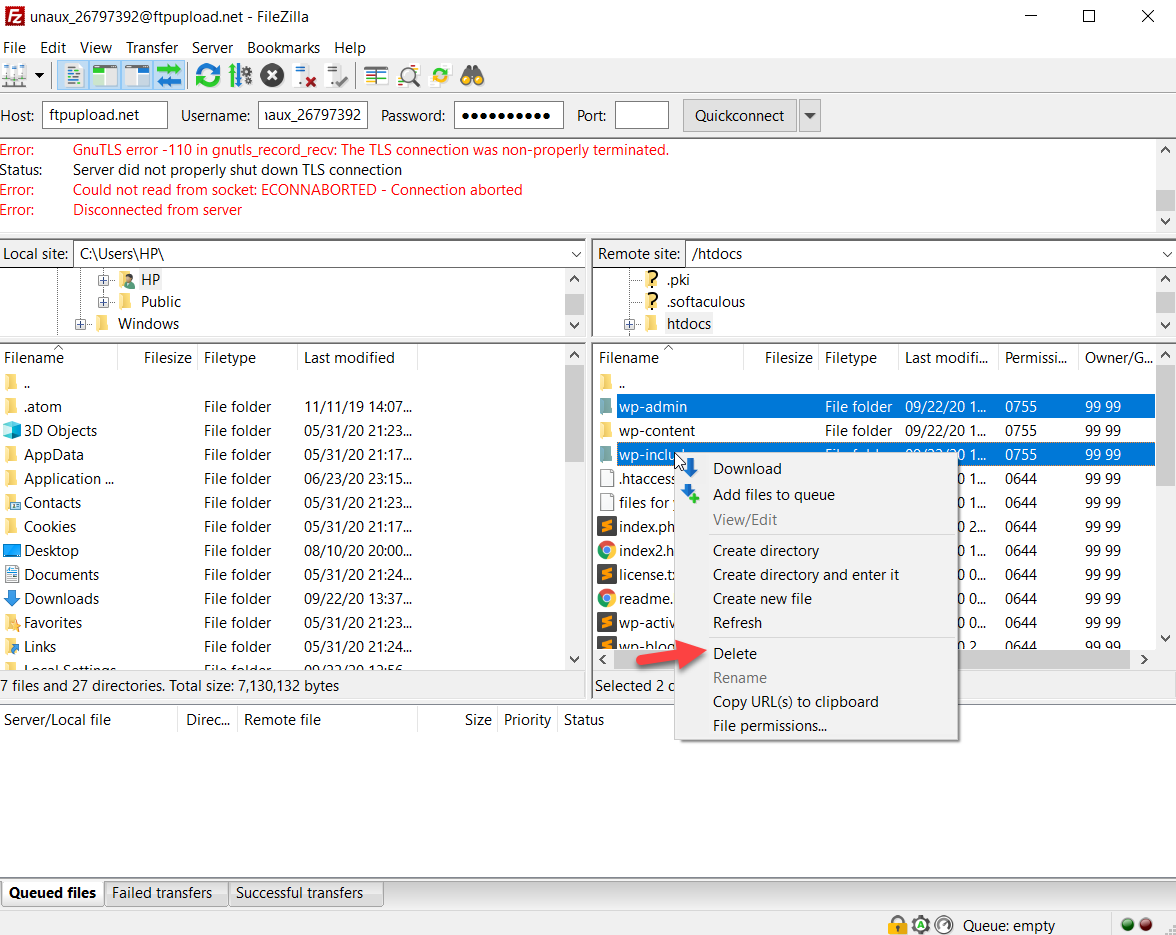Open the View menu
Image resolution: width=1176 pixels, height=935 pixels.
(96, 47)
